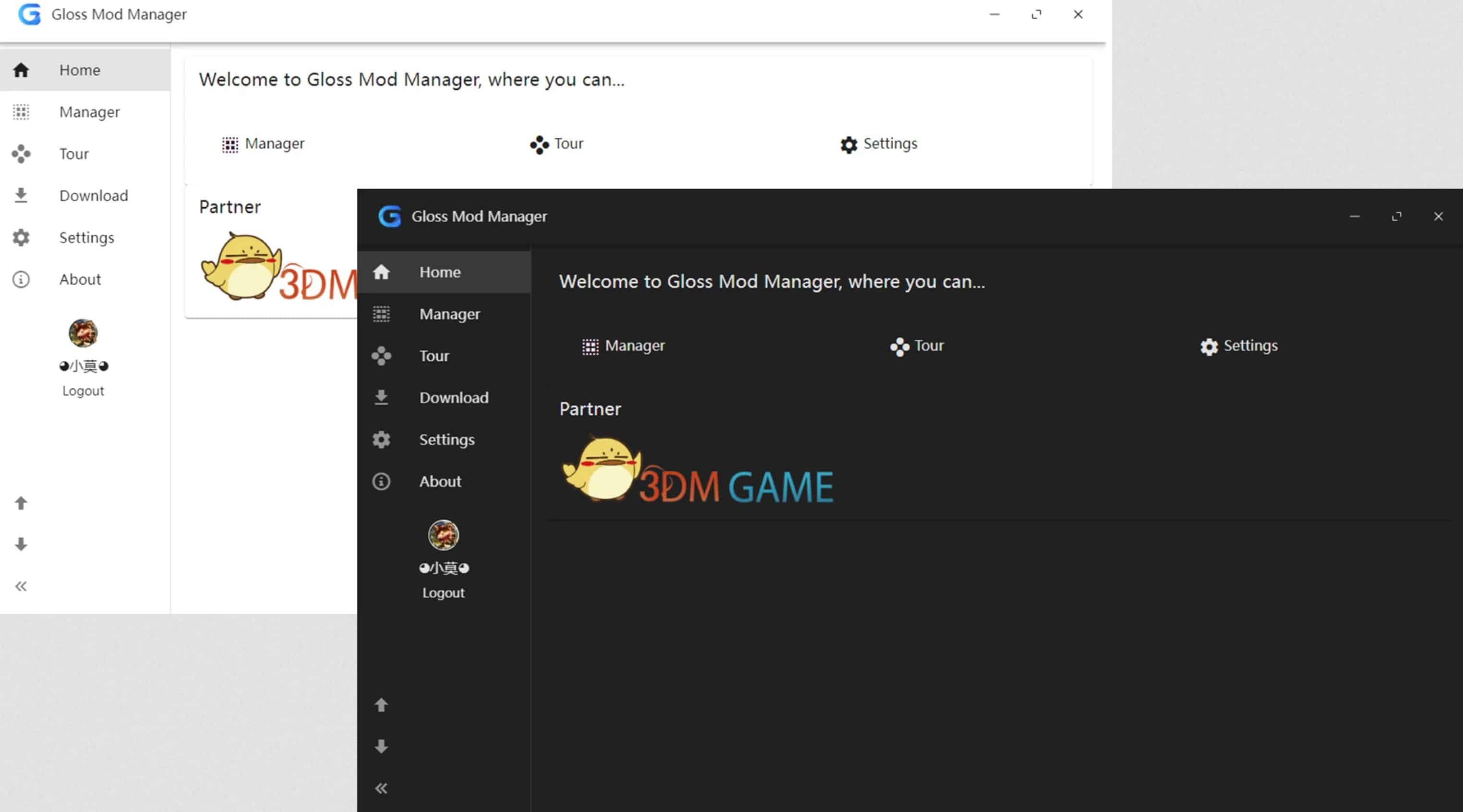Open the Settings gear icon in dark sidebar
This screenshot has height=812, width=1463.
(381, 440)
